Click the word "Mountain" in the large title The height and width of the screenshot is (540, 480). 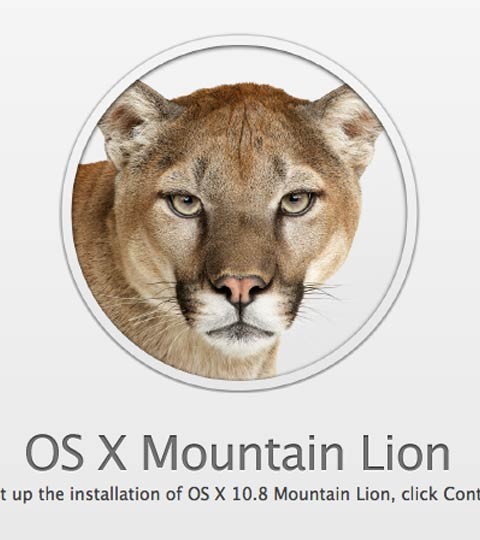pos(242,452)
